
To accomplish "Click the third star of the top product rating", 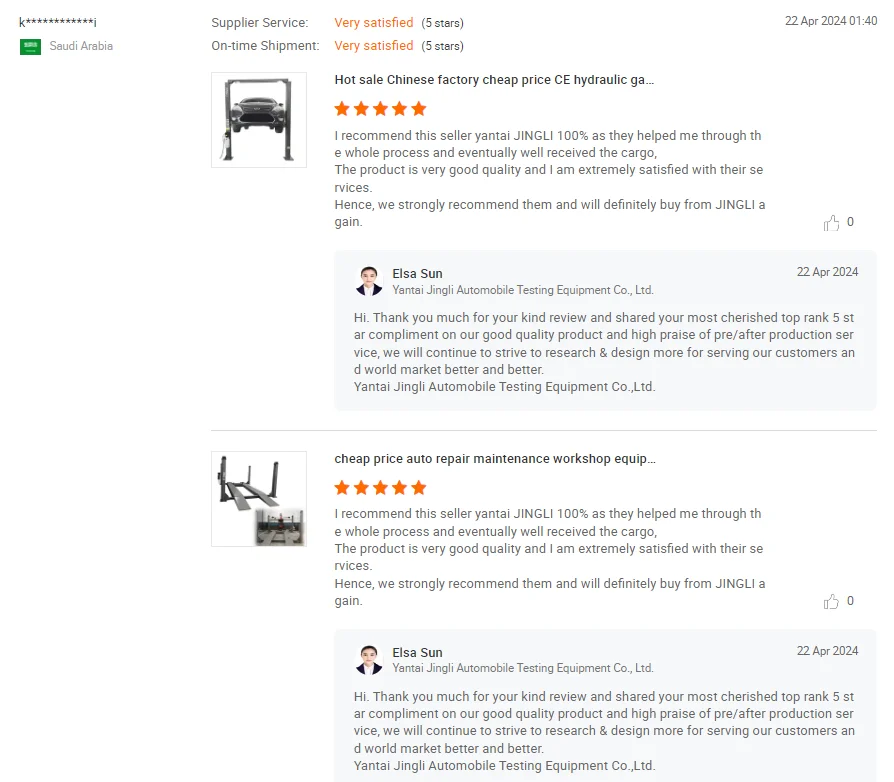I will pos(379,108).
